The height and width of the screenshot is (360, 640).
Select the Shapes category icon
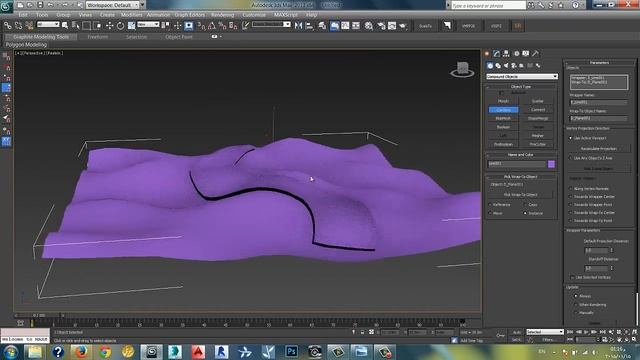(498, 65)
